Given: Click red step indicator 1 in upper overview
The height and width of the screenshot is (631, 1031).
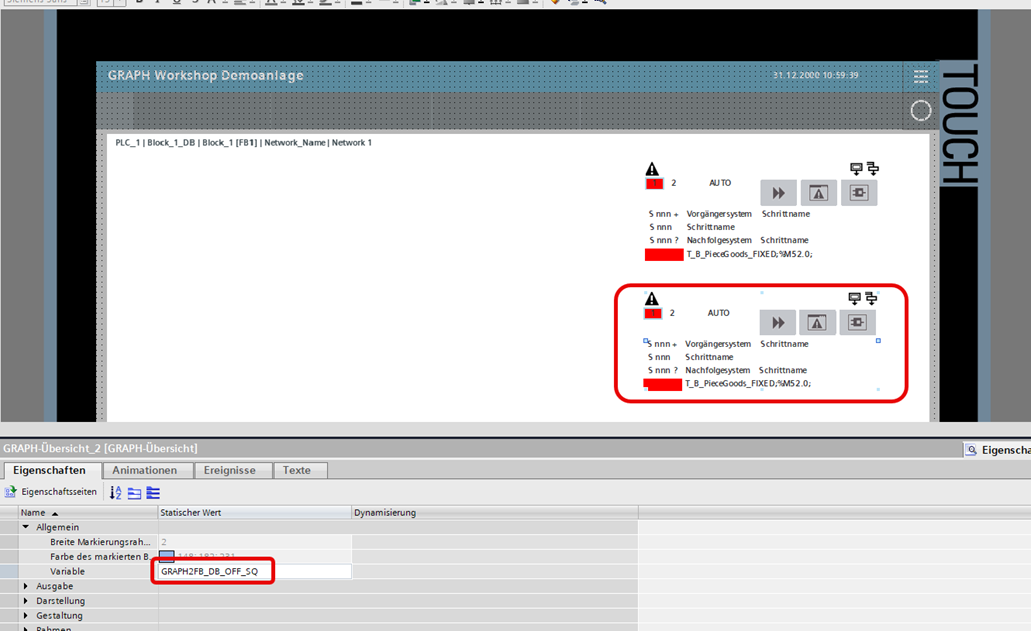Looking at the screenshot, I should coord(654,183).
